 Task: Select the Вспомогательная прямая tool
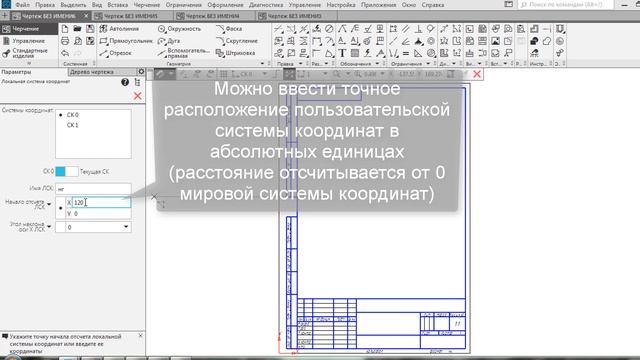pyautogui.click(x=184, y=53)
